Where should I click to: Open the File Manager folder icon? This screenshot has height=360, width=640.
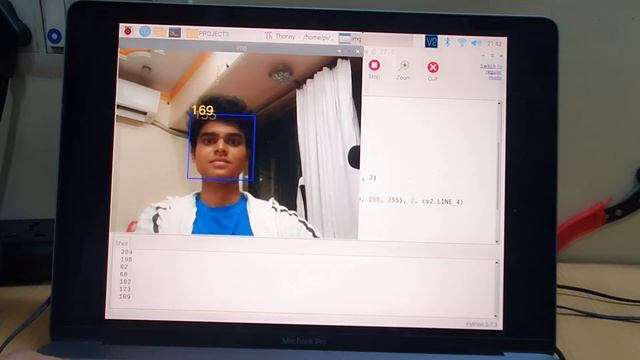pos(160,32)
